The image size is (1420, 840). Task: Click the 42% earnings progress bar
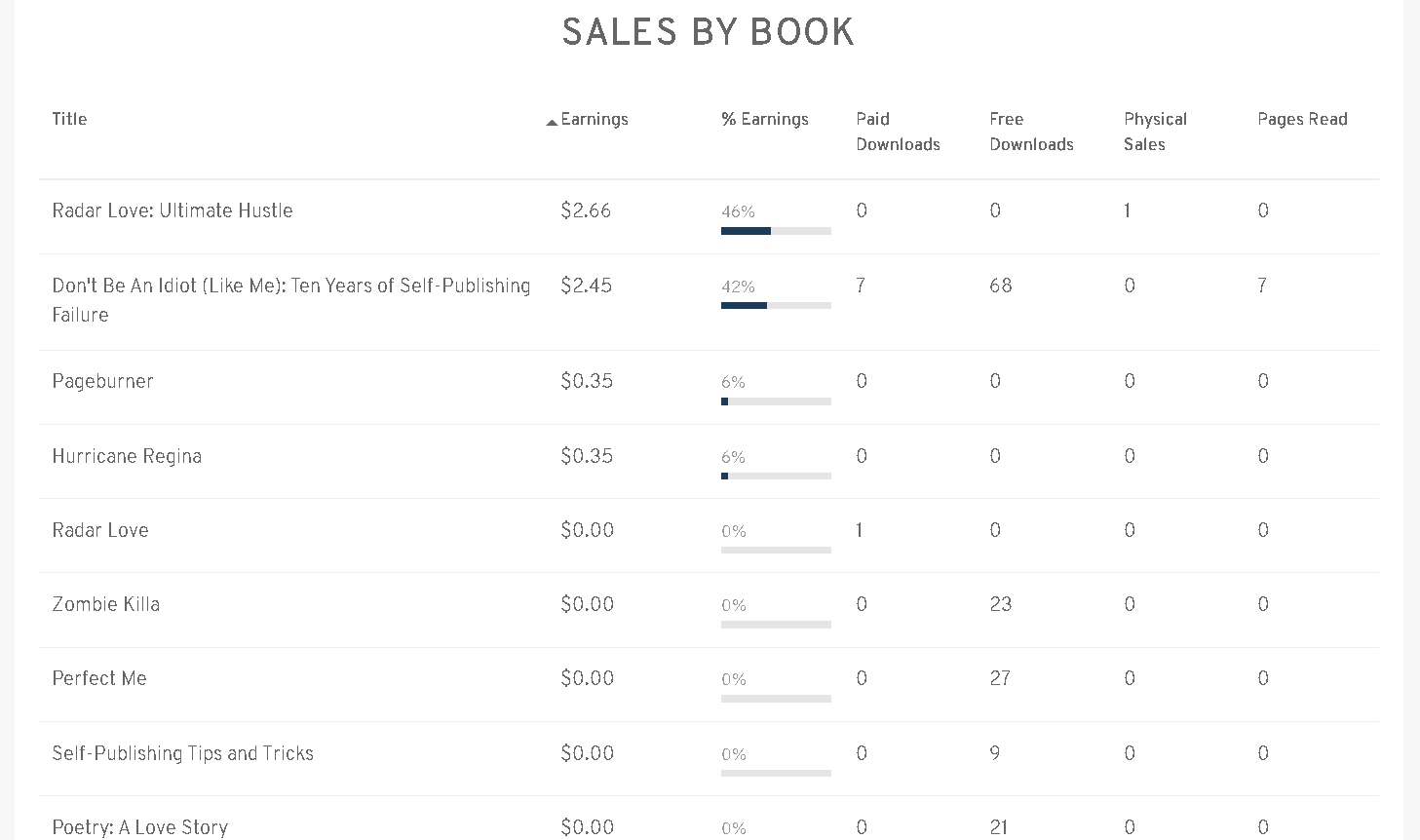tap(776, 306)
